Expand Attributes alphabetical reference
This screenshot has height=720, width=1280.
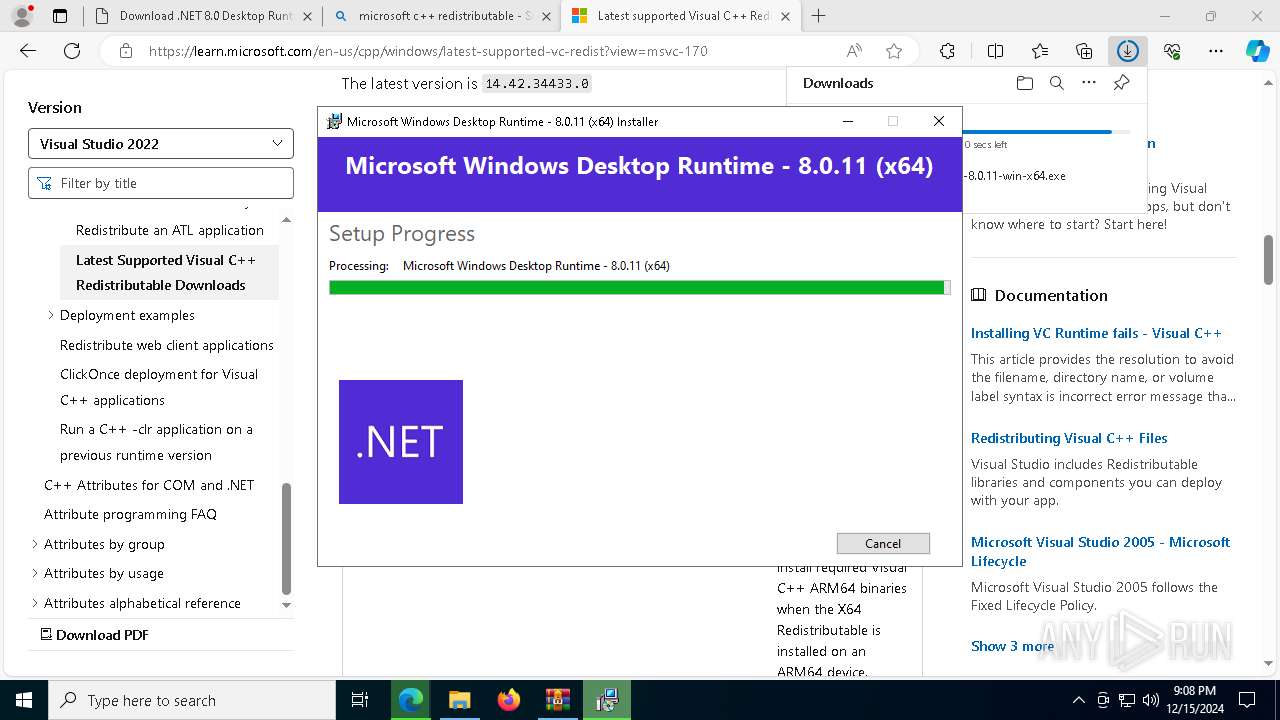35,603
